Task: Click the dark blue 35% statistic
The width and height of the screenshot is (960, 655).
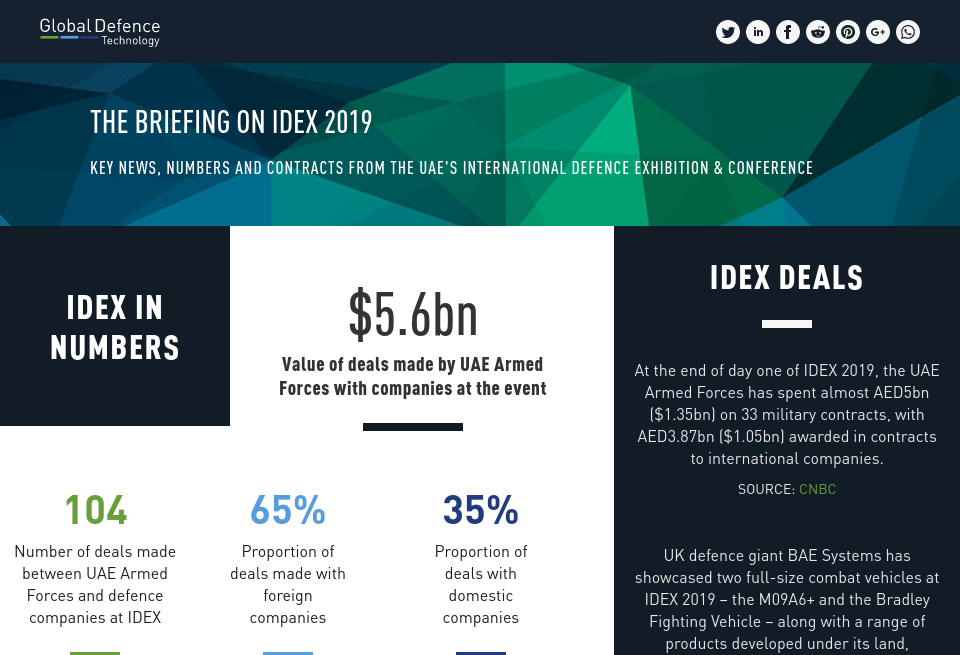Action: (x=481, y=509)
